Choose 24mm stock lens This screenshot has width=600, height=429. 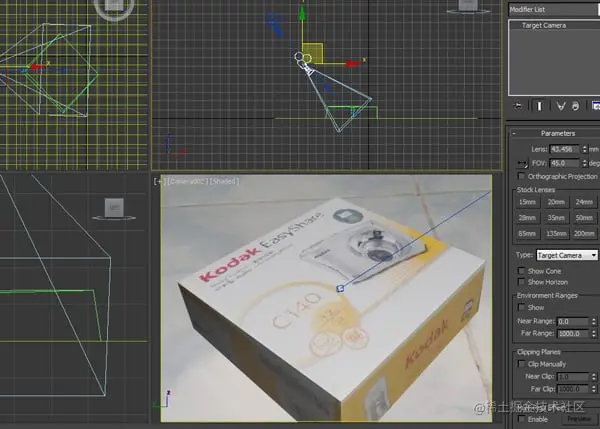(x=584, y=202)
